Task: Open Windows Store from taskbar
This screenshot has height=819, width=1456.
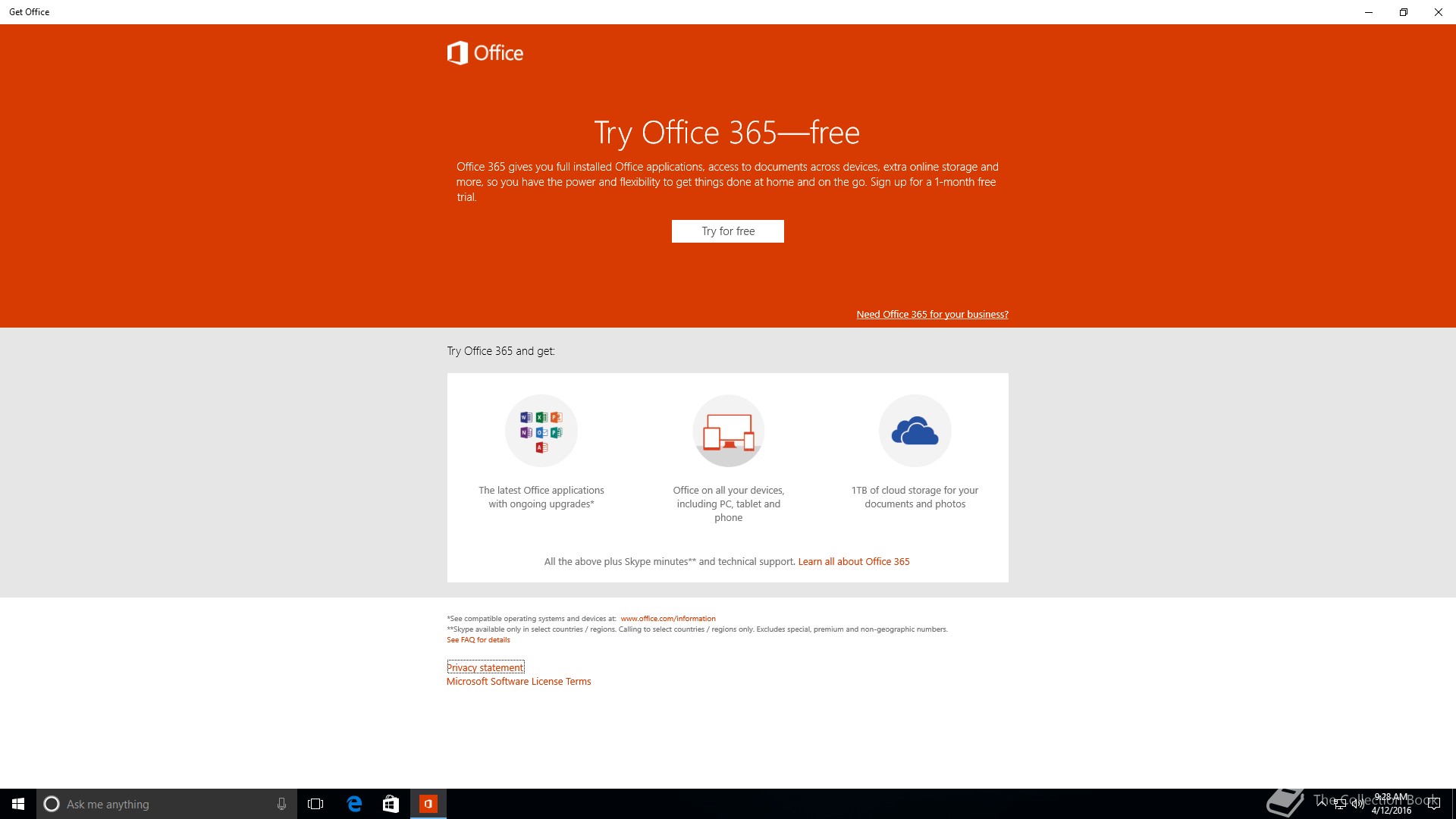Action: [391, 804]
